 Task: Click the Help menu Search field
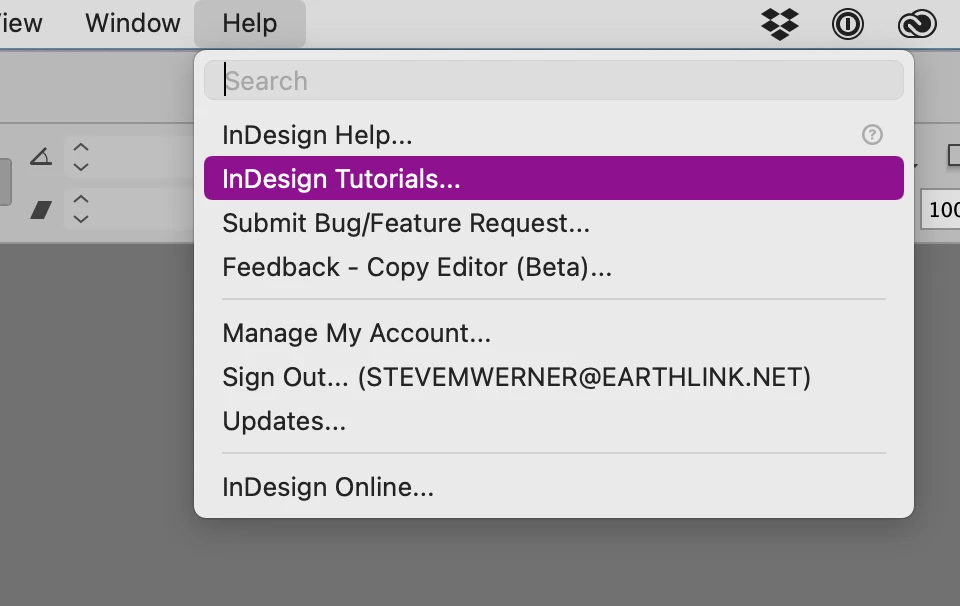click(553, 80)
